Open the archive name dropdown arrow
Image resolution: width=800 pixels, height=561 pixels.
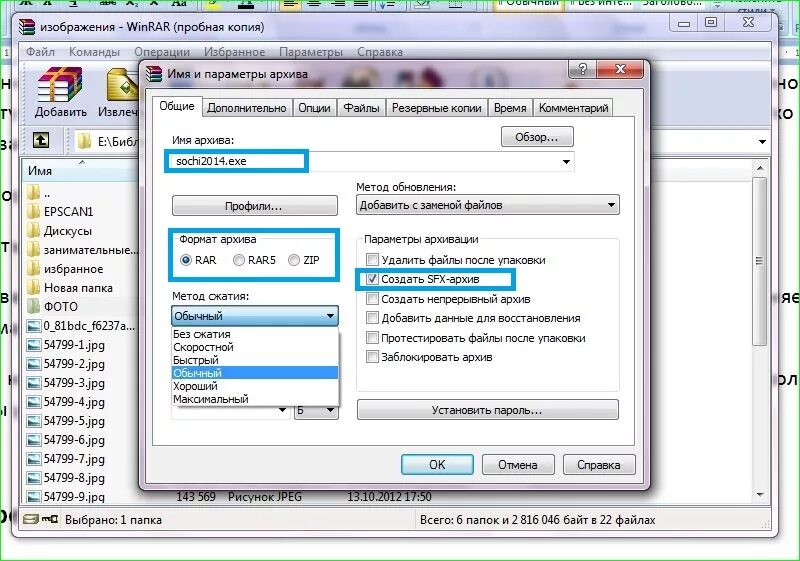coord(566,162)
